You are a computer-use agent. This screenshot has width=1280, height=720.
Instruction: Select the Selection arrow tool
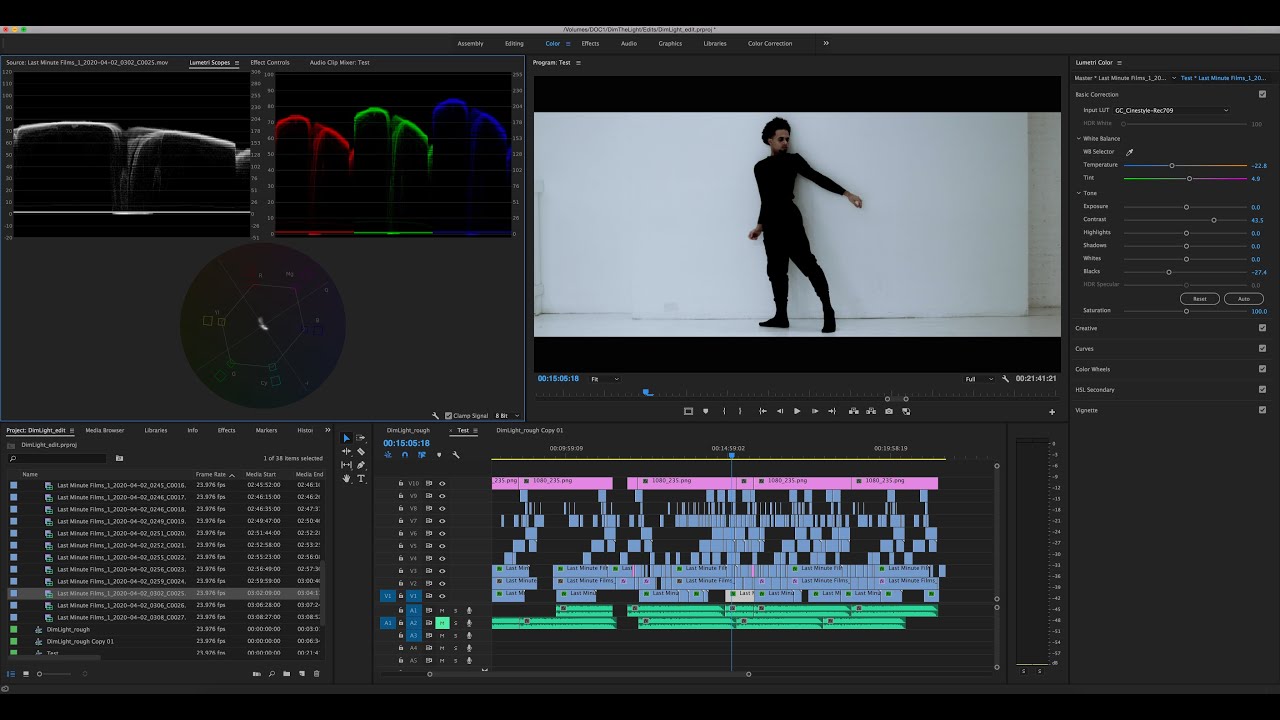click(x=347, y=438)
